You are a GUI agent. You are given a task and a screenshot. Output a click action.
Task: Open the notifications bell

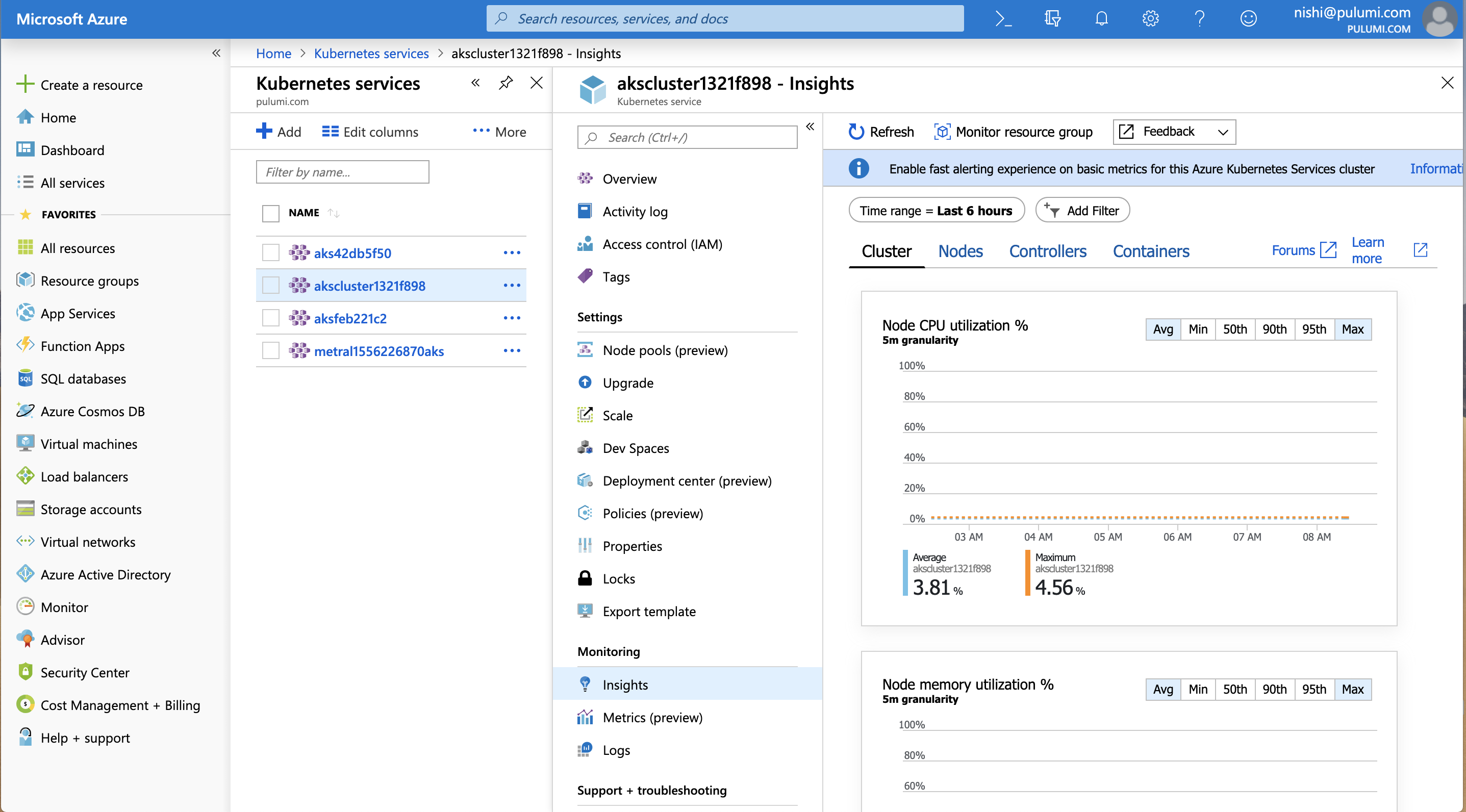coord(1101,19)
